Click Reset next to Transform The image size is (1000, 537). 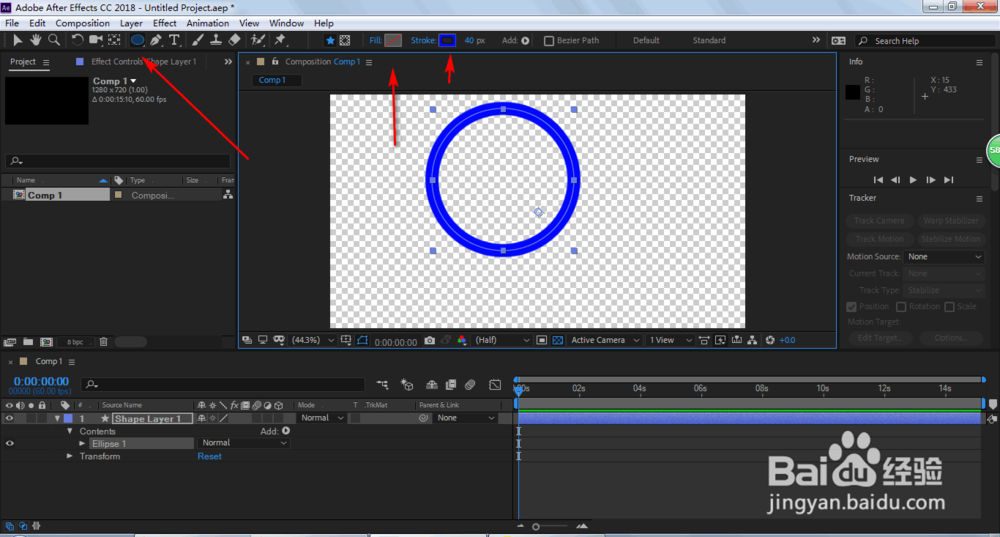point(209,457)
